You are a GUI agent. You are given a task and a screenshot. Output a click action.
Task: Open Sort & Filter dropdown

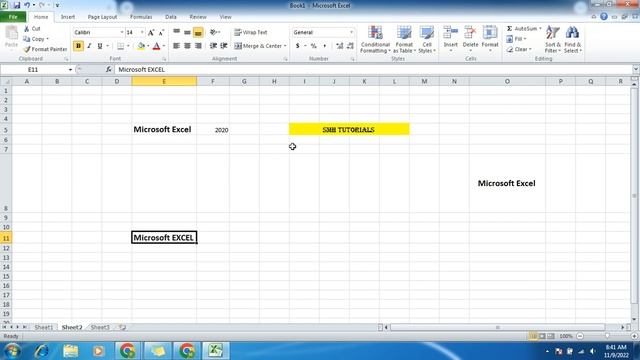coord(553,39)
